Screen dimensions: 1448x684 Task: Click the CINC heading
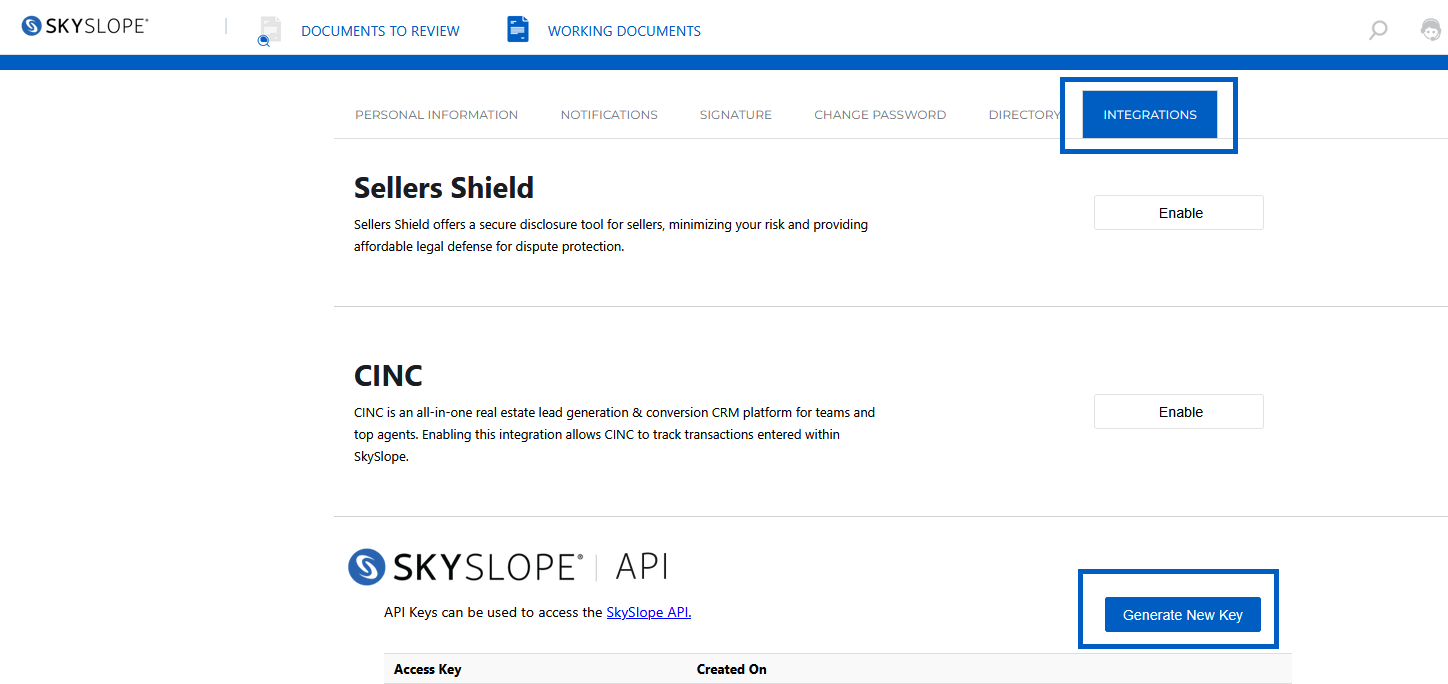coord(388,376)
